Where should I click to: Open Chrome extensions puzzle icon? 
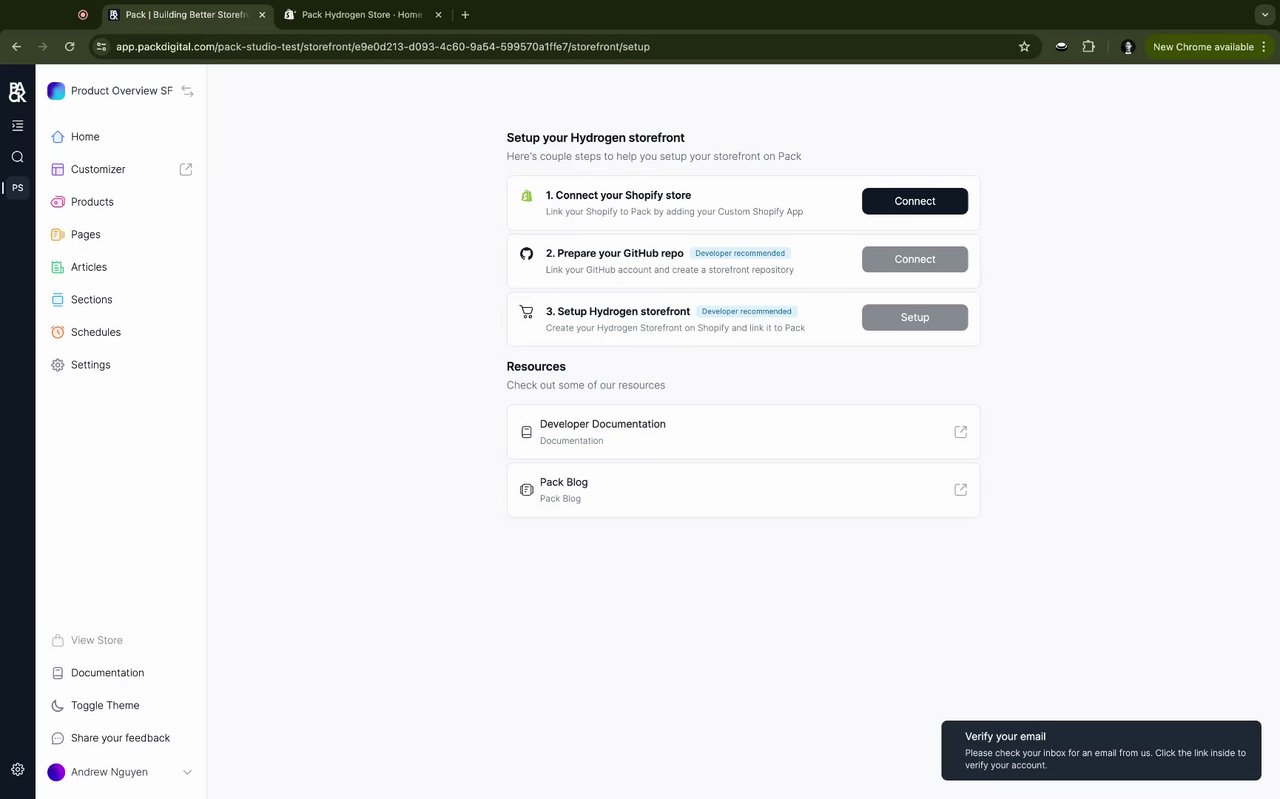click(1089, 47)
